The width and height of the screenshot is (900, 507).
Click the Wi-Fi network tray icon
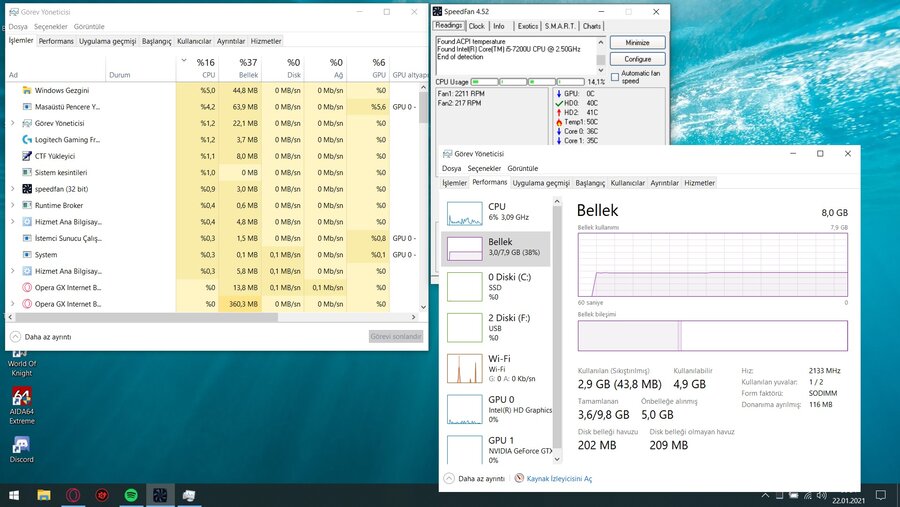point(808,496)
